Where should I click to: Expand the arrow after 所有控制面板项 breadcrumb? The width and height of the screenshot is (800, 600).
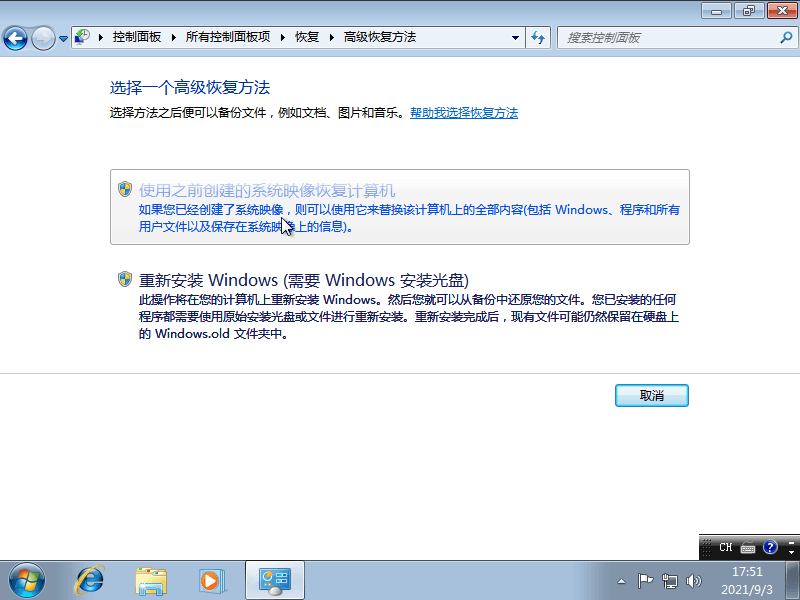tap(283, 37)
